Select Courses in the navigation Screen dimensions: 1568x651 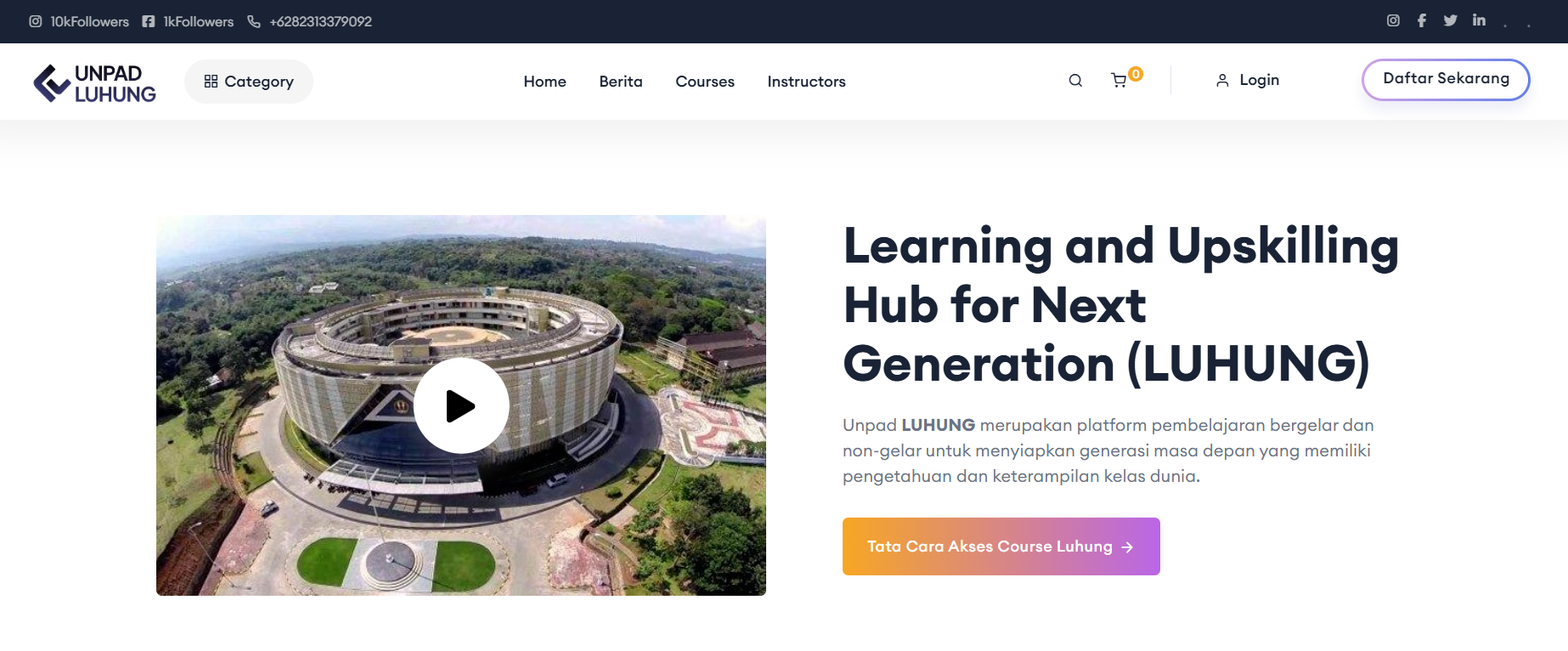[x=705, y=82]
